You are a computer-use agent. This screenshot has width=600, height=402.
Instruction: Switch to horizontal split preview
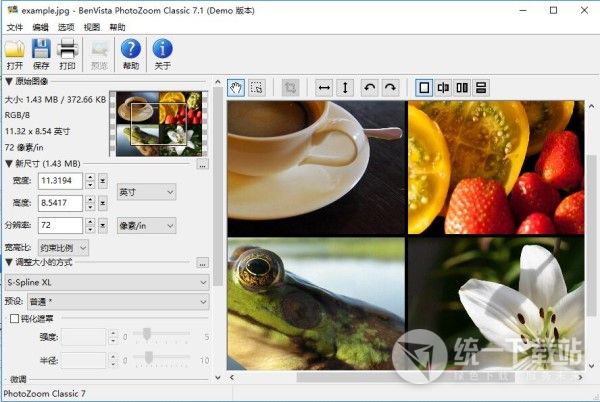pos(481,88)
